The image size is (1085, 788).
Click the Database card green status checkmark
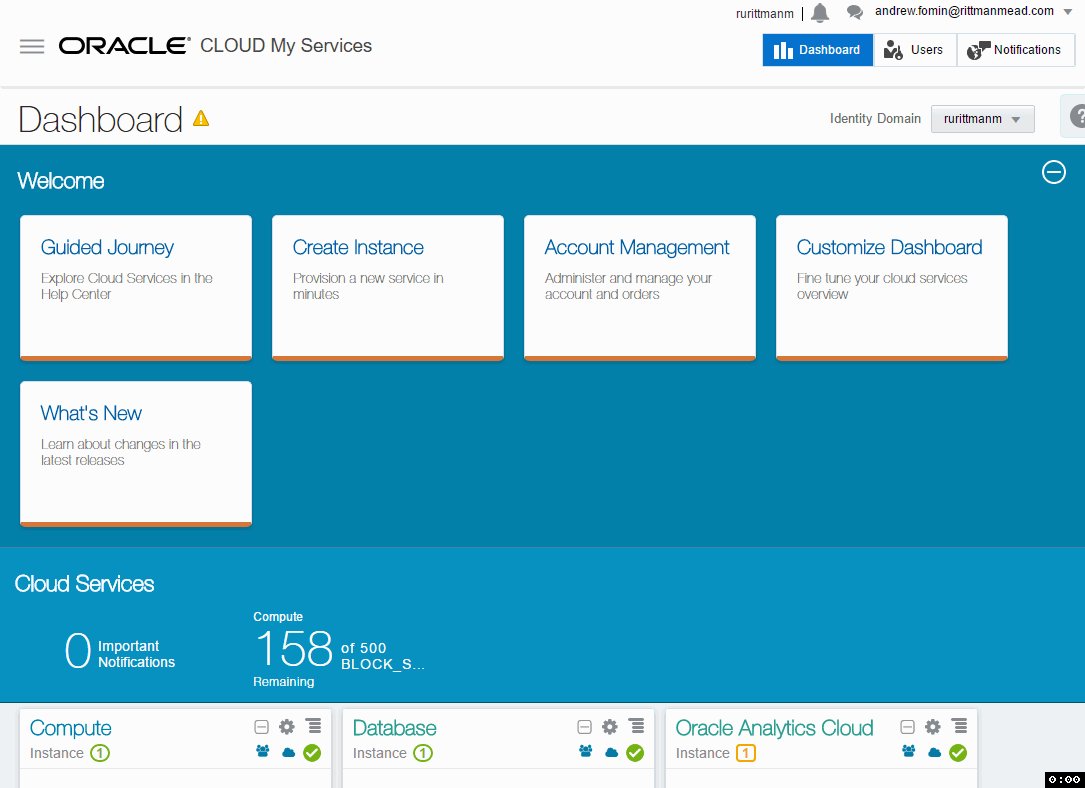point(635,753)
